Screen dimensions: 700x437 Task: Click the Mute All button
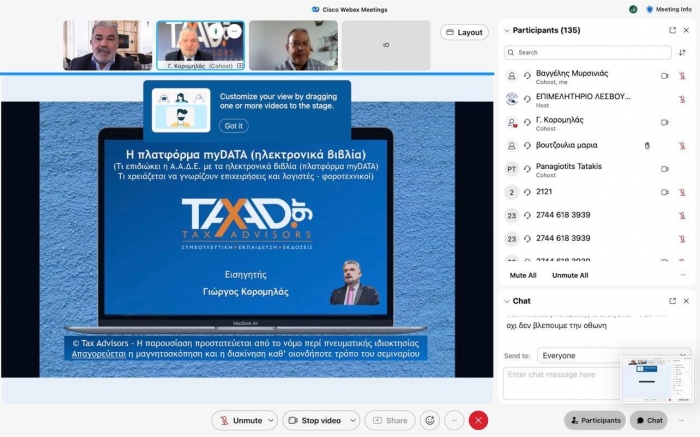point(523,275)
